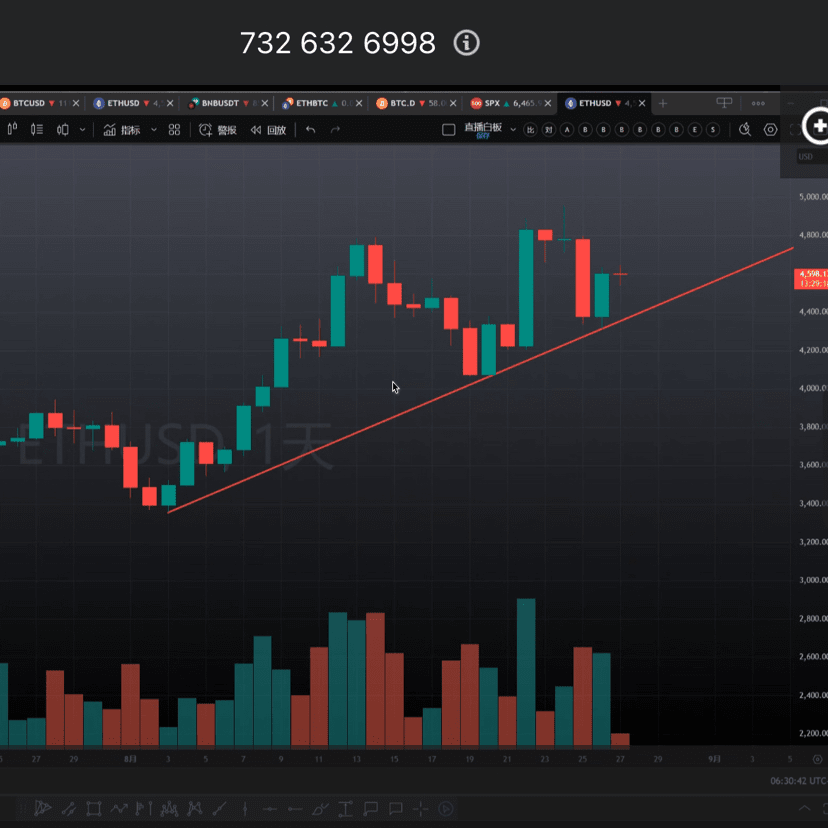Click the quick search icon in toolbar
This screenshot has height=828, width=828.
(x=744, y=130)
